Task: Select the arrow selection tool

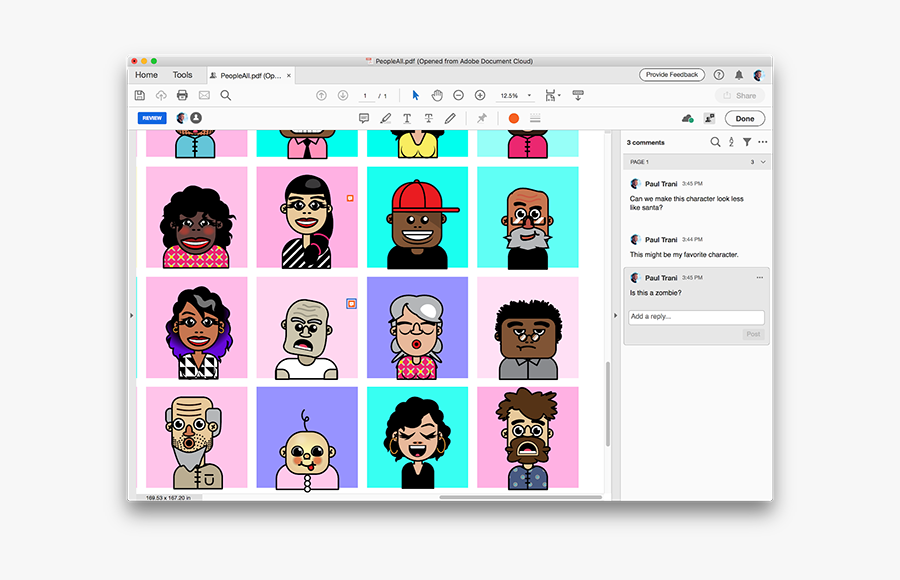Action: (416, 95)
